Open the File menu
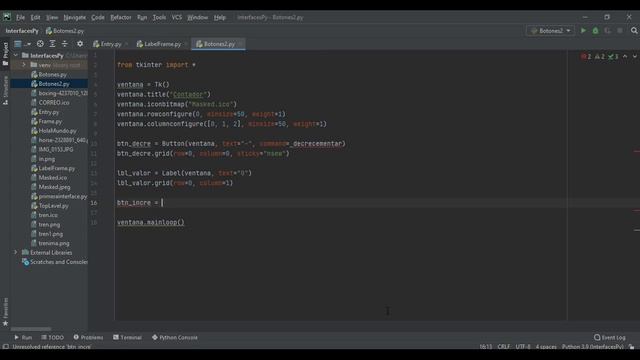Viewport: 640px width, 360px height. coord(20,18)
